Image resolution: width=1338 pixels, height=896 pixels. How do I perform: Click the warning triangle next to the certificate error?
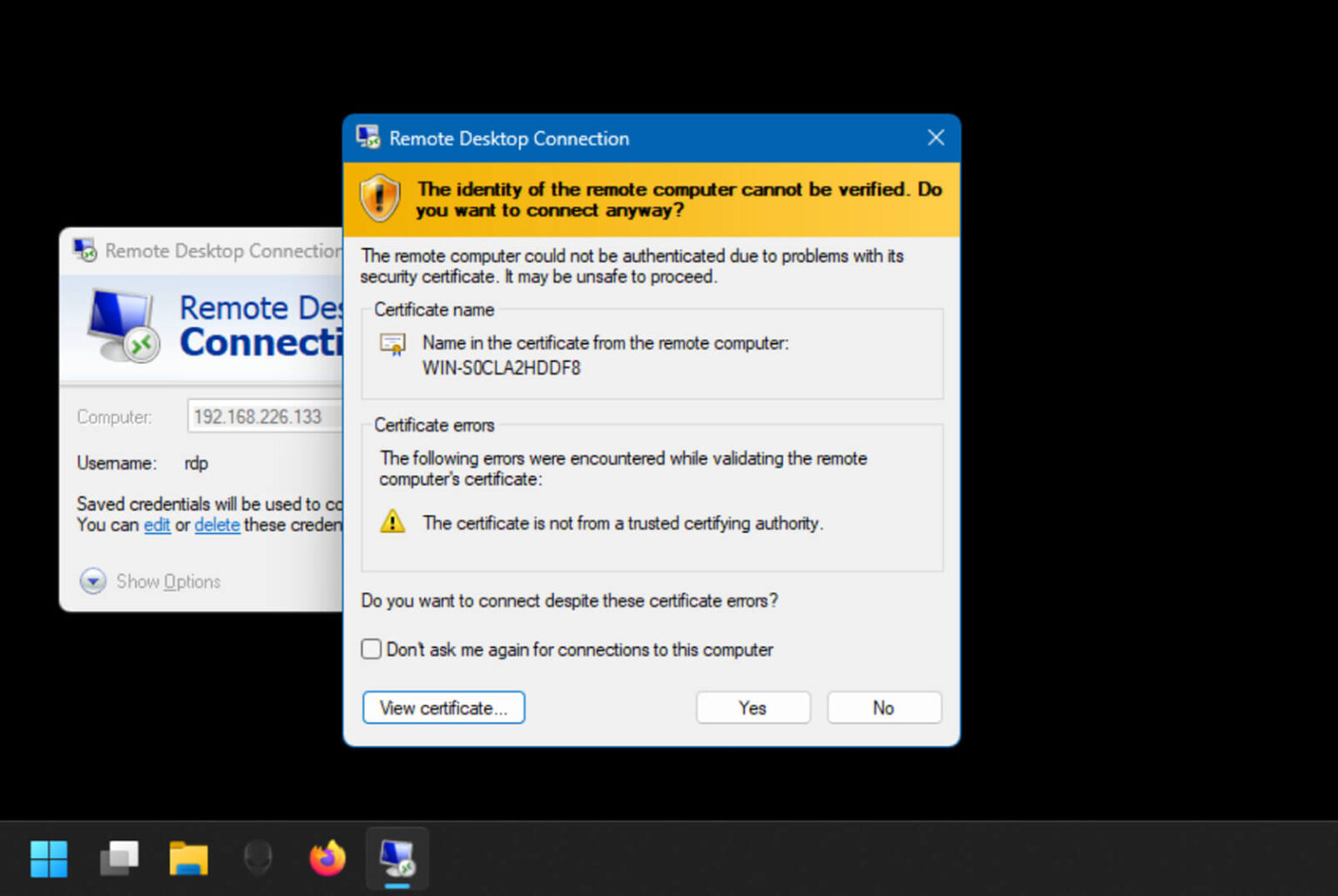point(393,522)
